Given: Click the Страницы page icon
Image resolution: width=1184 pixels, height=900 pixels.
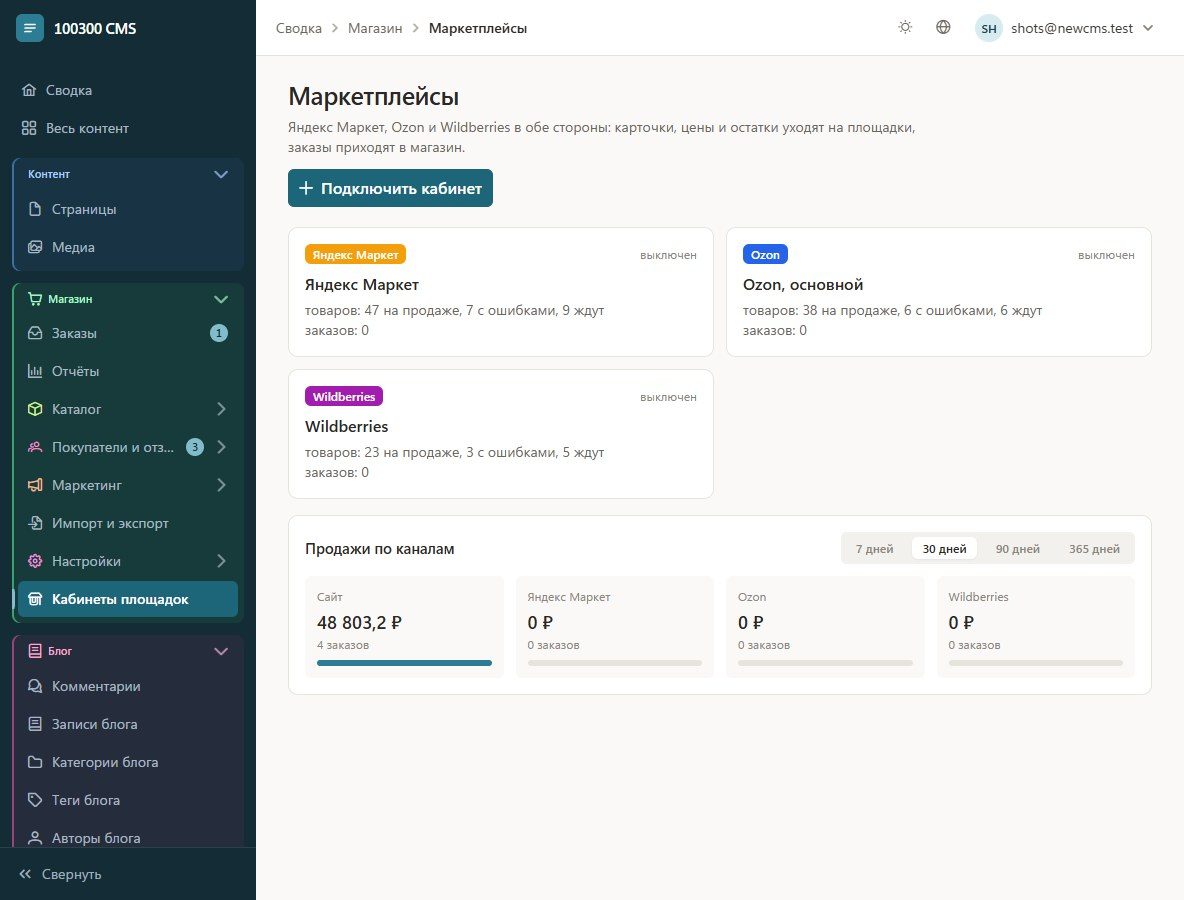Looking at the screenshot, I should [35, 209].
